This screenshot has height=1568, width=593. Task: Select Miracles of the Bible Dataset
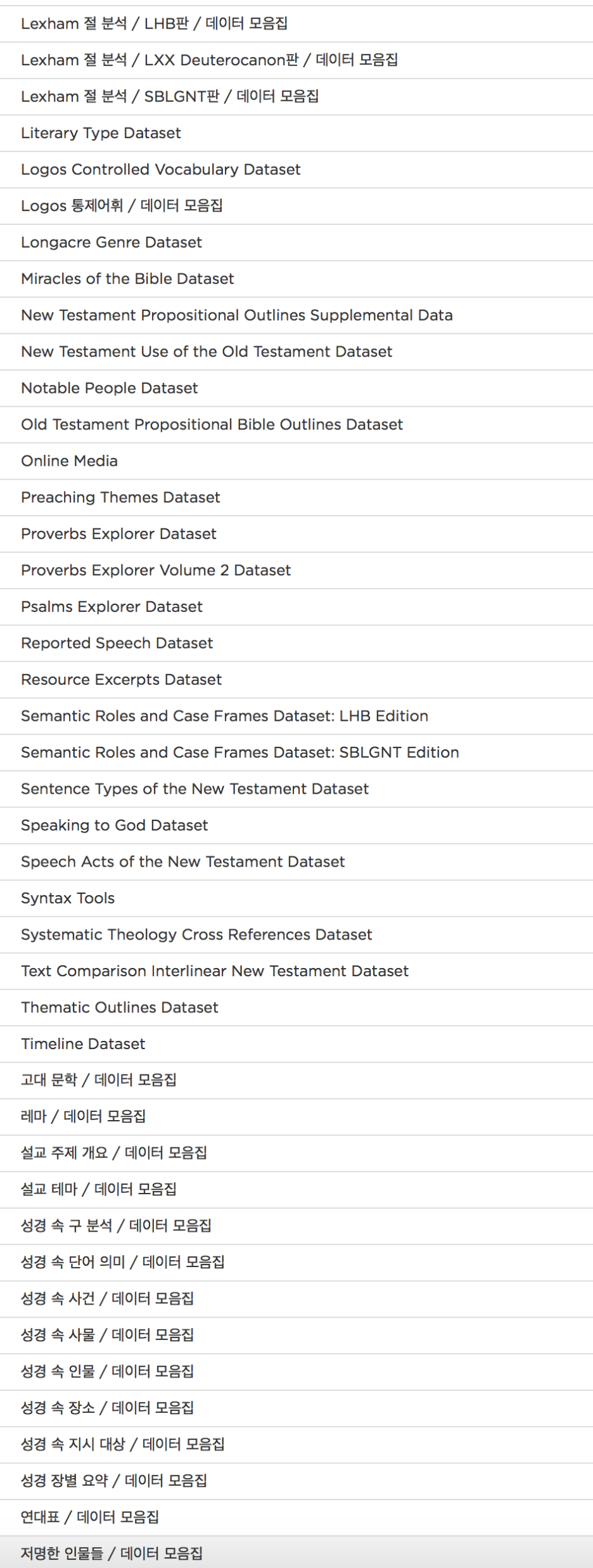[296, 279]
